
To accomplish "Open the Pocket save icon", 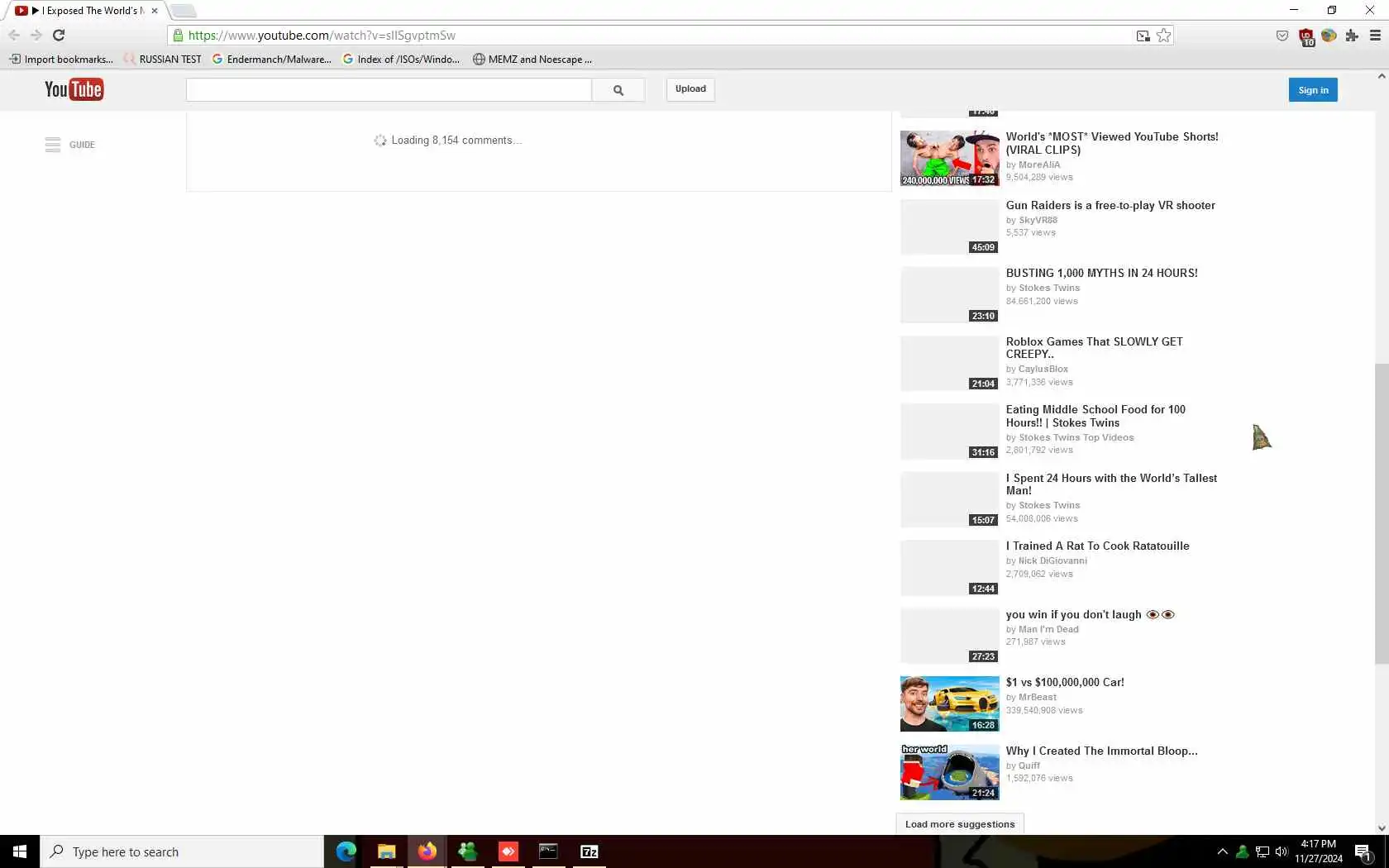I will tap(1282, 36).
